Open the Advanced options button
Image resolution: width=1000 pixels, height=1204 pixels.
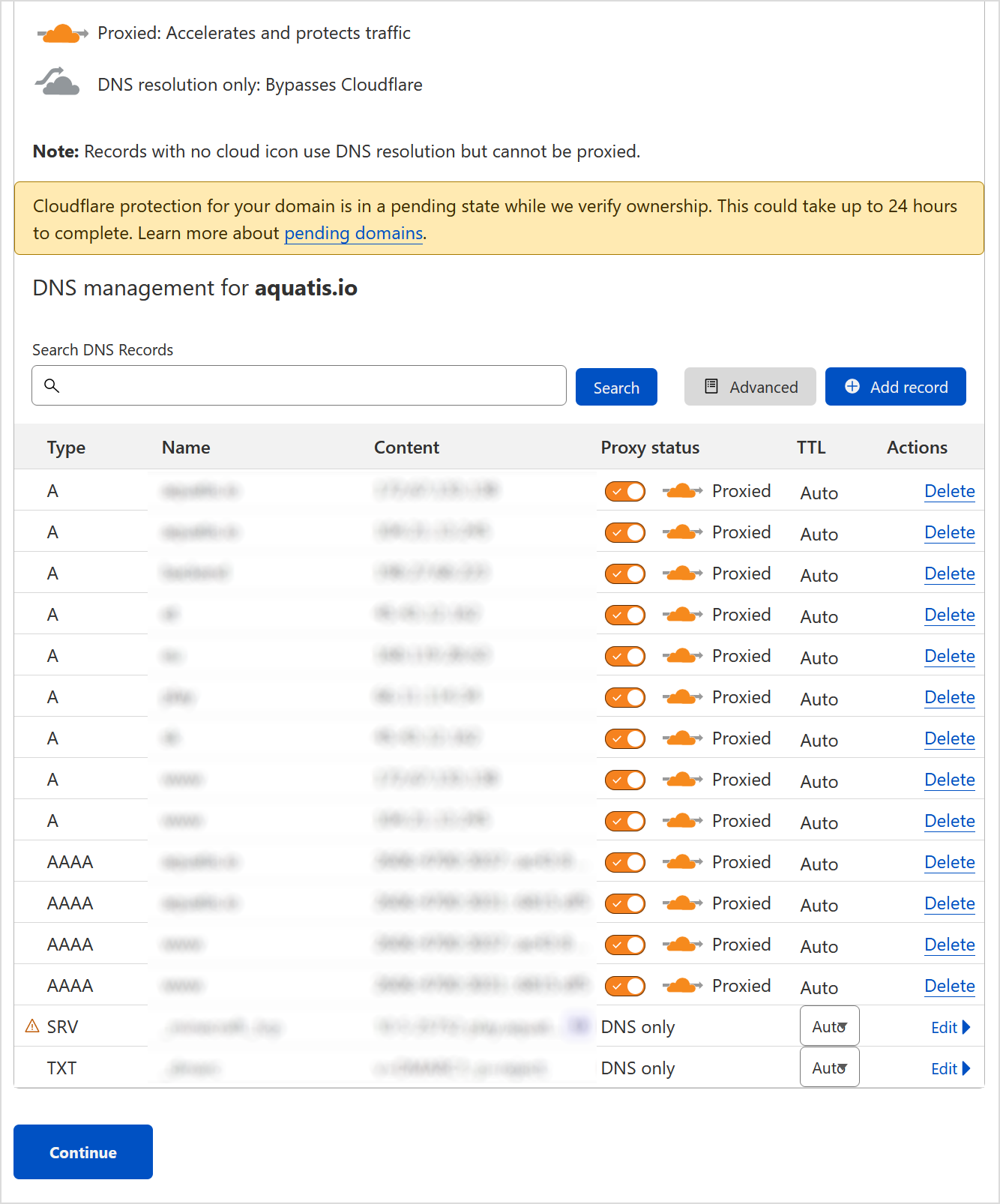(x=750, y=387)
